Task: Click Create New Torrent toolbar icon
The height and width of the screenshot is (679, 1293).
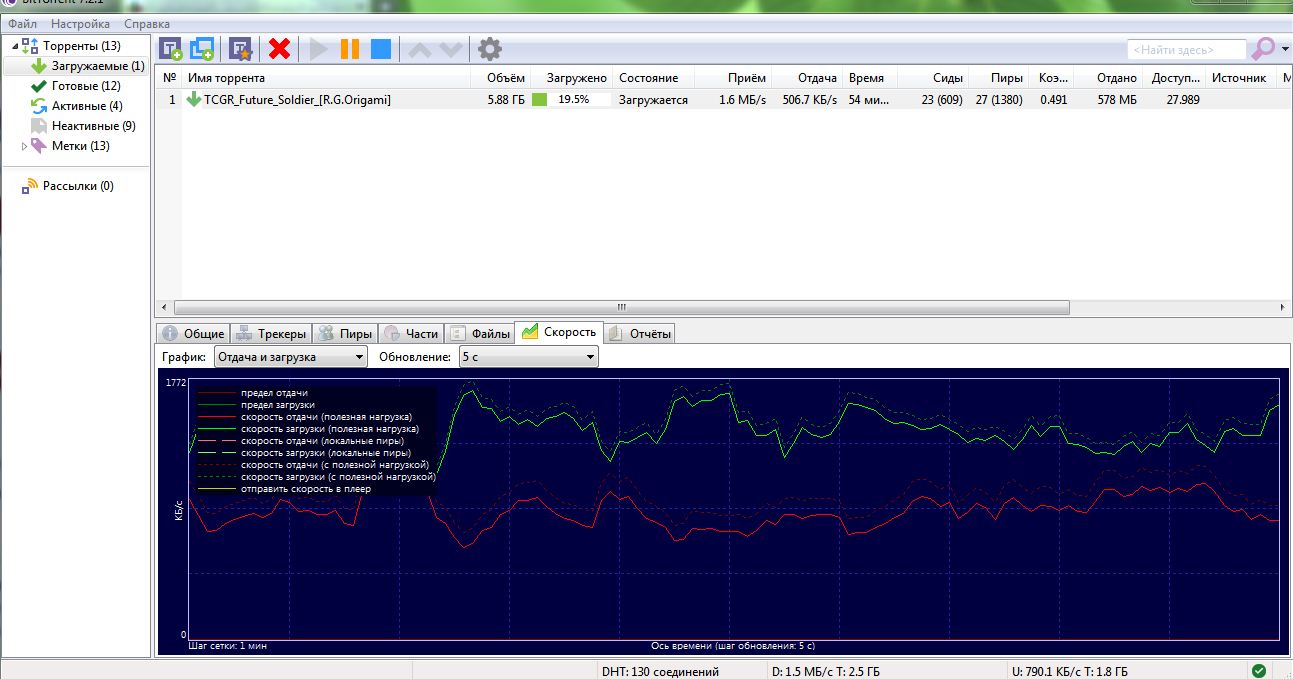Action: coord(241,48)
